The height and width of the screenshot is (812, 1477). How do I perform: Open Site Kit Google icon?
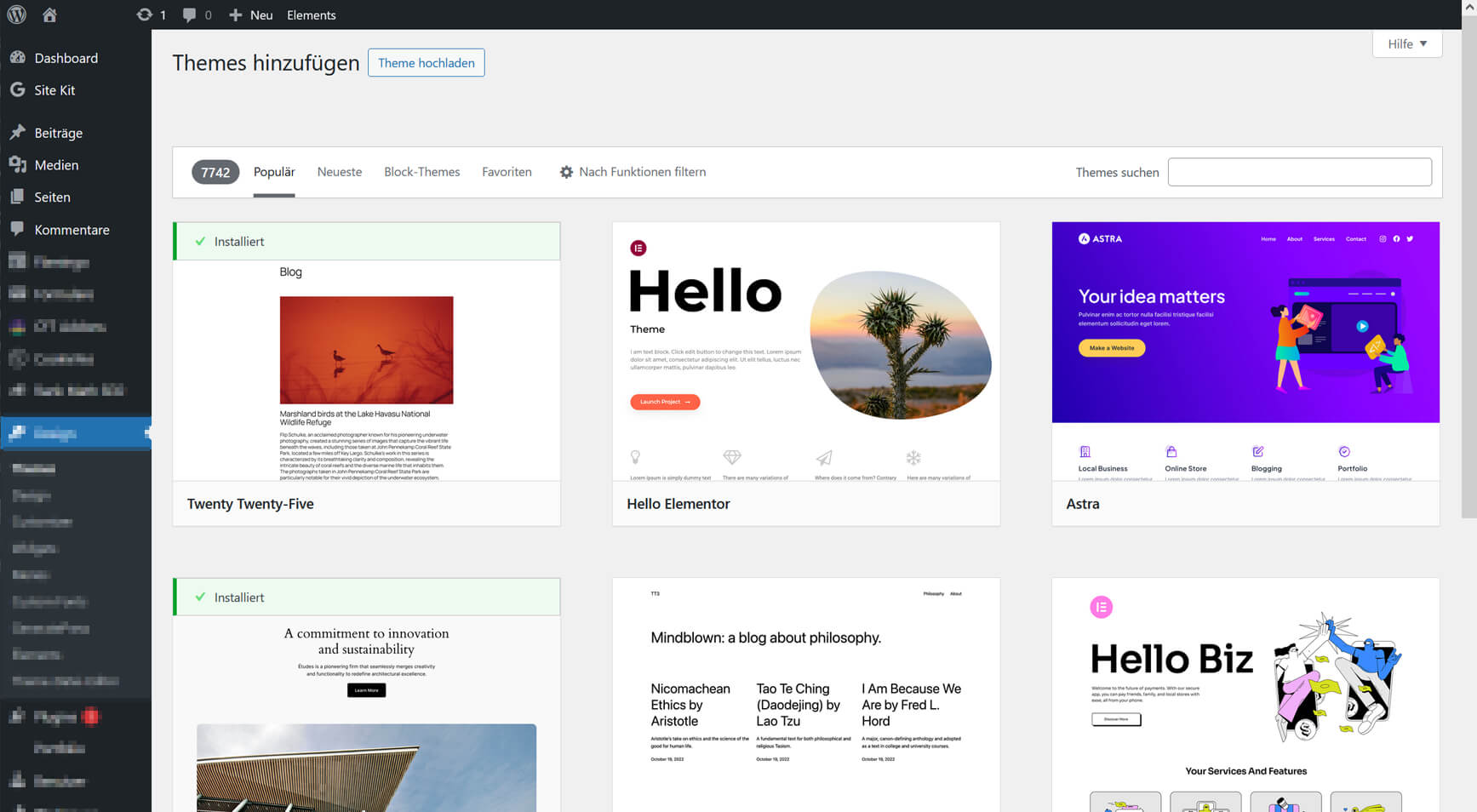(x=17, y=90)
